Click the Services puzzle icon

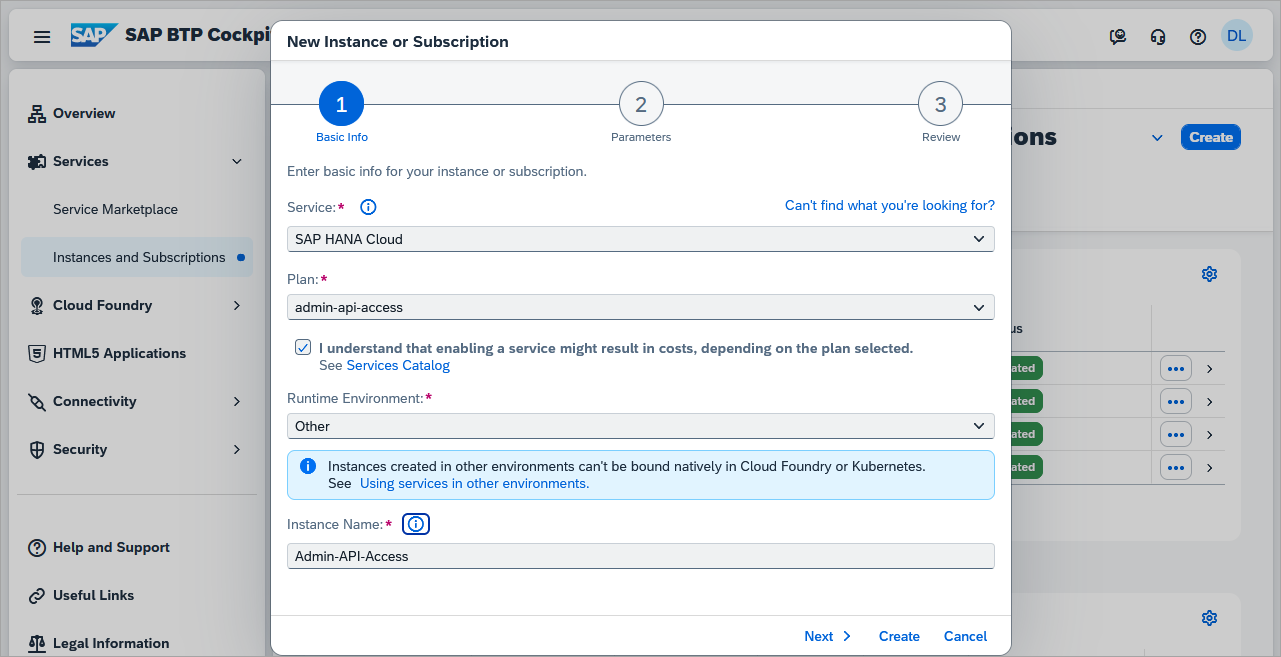pyautogui.click(x=37, y=162)
